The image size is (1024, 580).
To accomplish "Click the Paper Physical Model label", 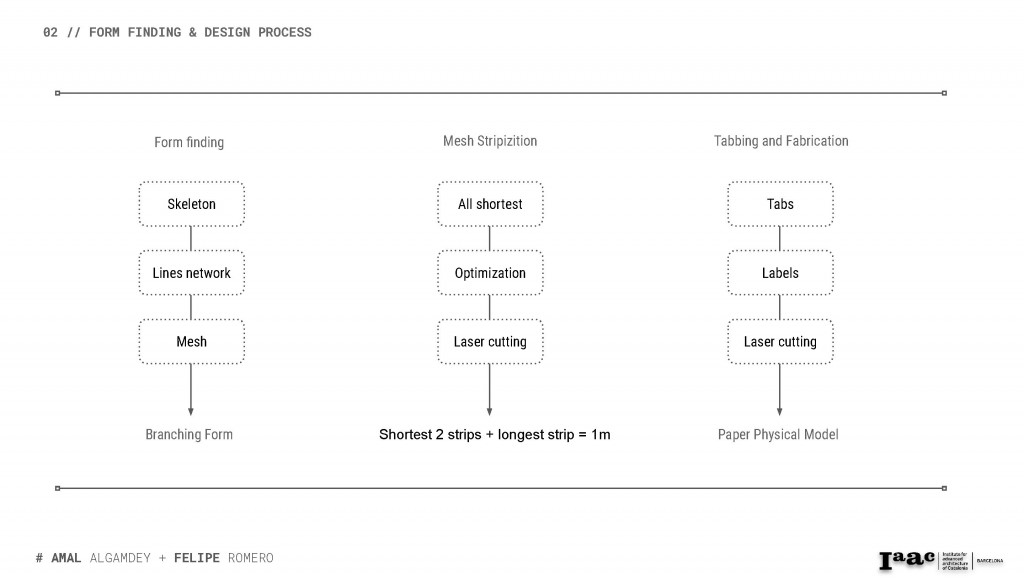I will 778,434.
